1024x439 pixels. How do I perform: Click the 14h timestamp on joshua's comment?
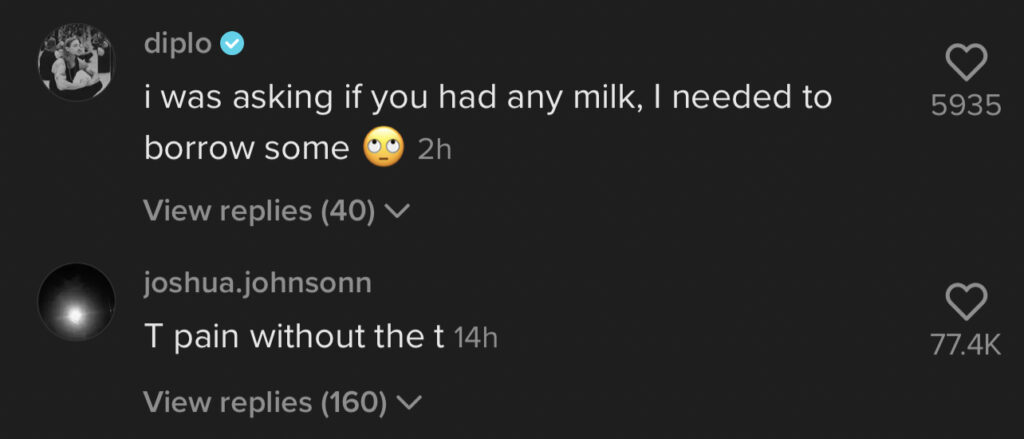(475, 339)
